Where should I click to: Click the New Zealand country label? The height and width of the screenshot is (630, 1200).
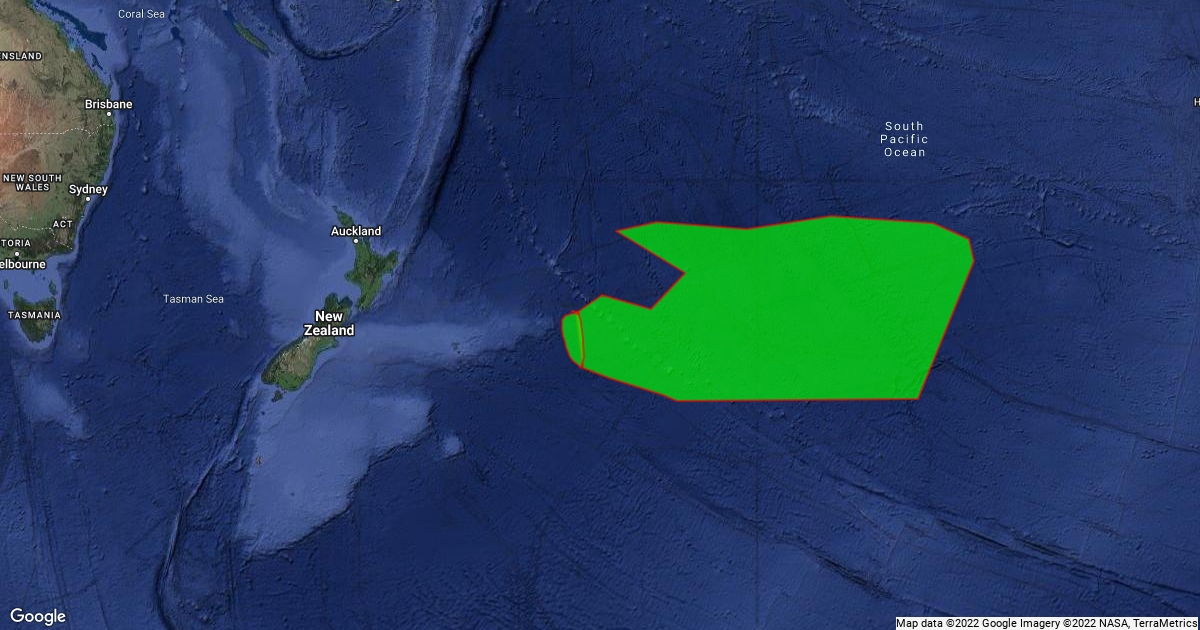click(x=329, y=323)
